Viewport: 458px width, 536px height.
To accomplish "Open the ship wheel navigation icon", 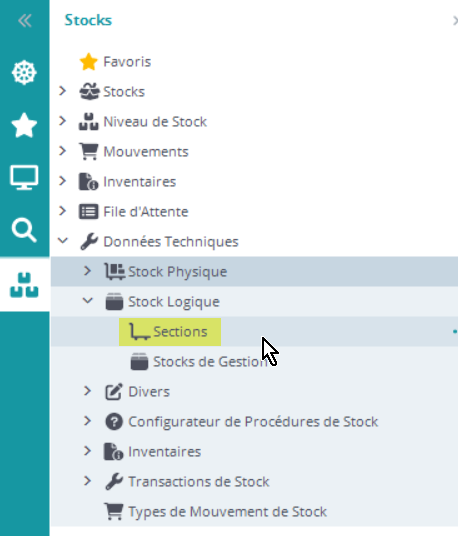I will (x=24, y=72).
